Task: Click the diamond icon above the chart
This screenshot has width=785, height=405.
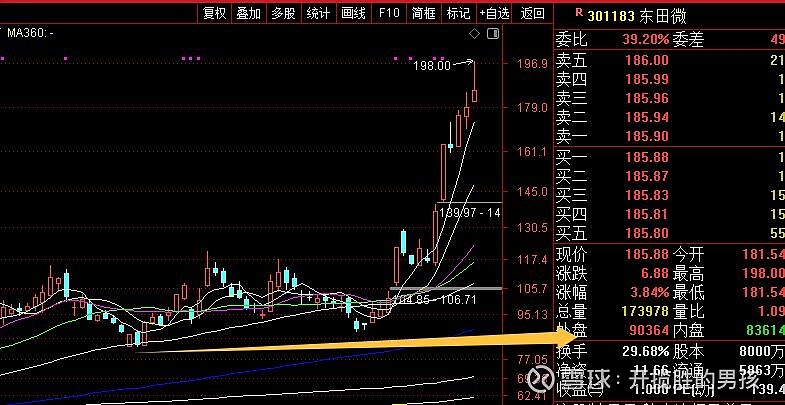Action: [x=474, y=34]
